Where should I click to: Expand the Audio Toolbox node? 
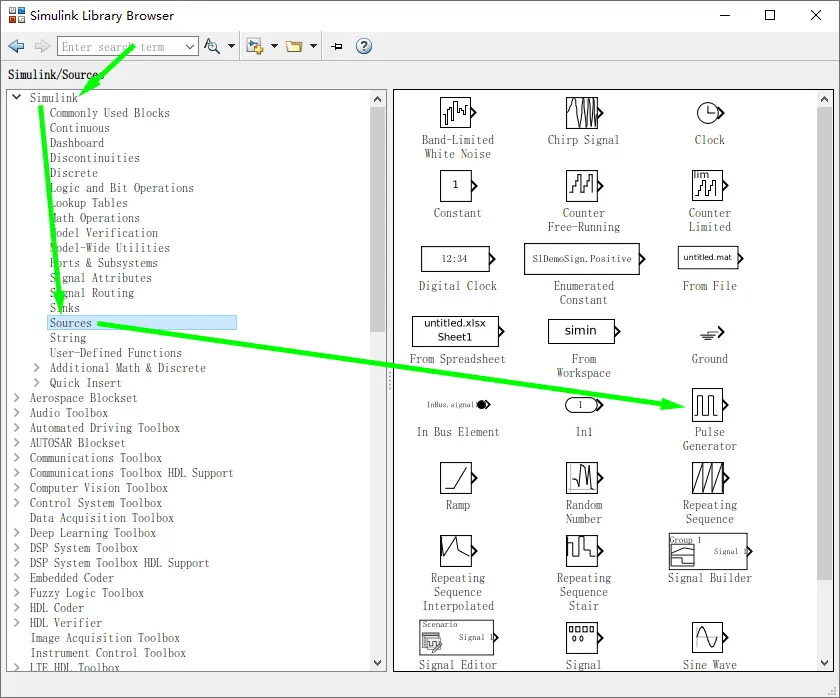pyautogui.click(x=17, y=412)
